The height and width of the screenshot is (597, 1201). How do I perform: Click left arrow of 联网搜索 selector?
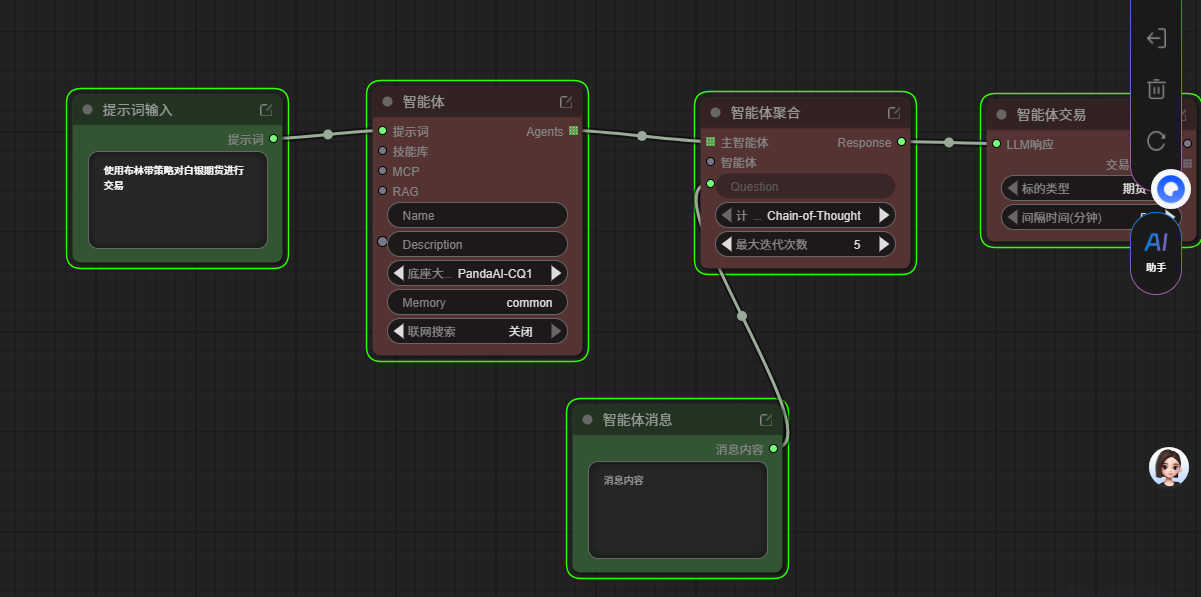tap(399, 331)
